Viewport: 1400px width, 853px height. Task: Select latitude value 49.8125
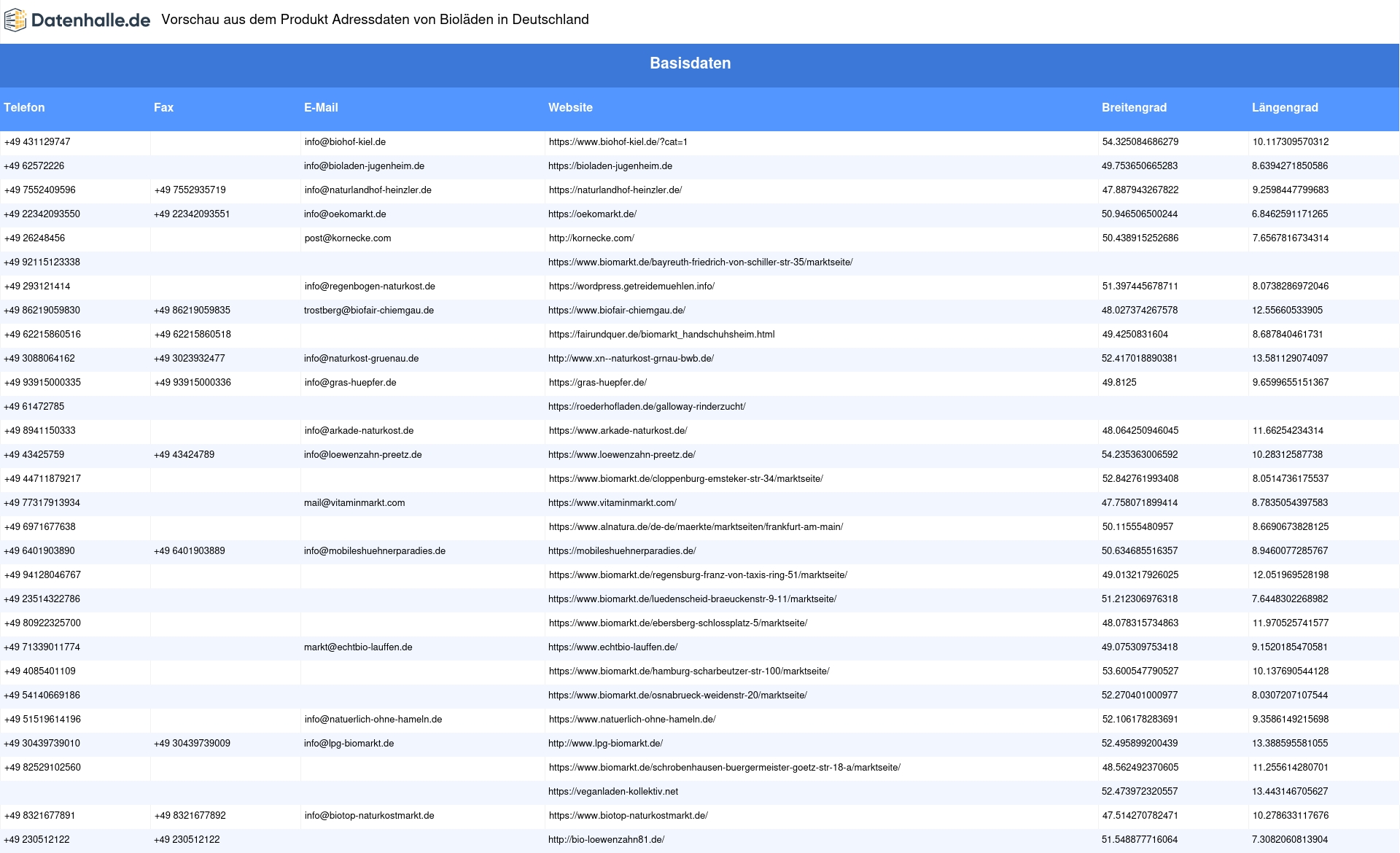1119,383
